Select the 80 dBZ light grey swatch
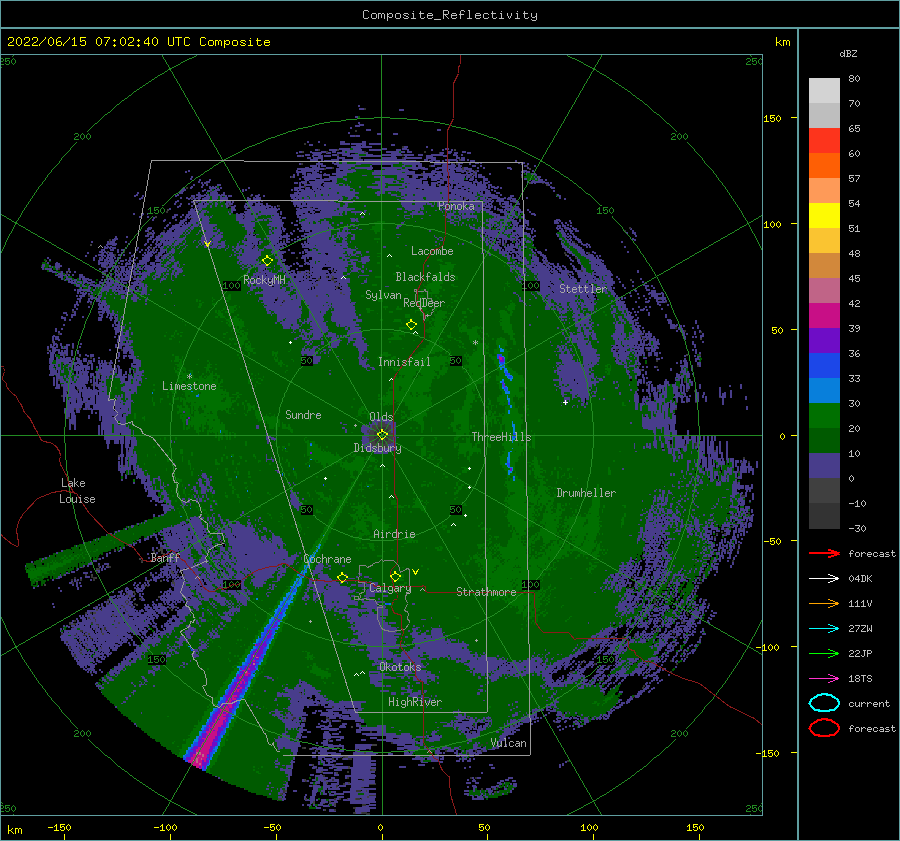Viewport: 900px width, 841px height. click(x=824, y=90)
